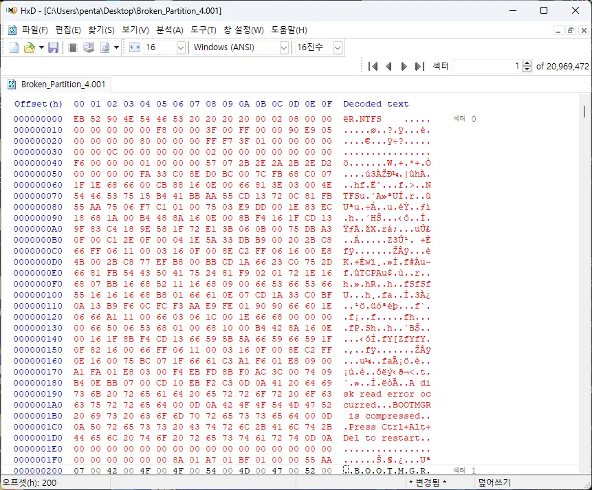
Task: Open the Windows (ANSI) charset dropdown
Action: (284, 48)
